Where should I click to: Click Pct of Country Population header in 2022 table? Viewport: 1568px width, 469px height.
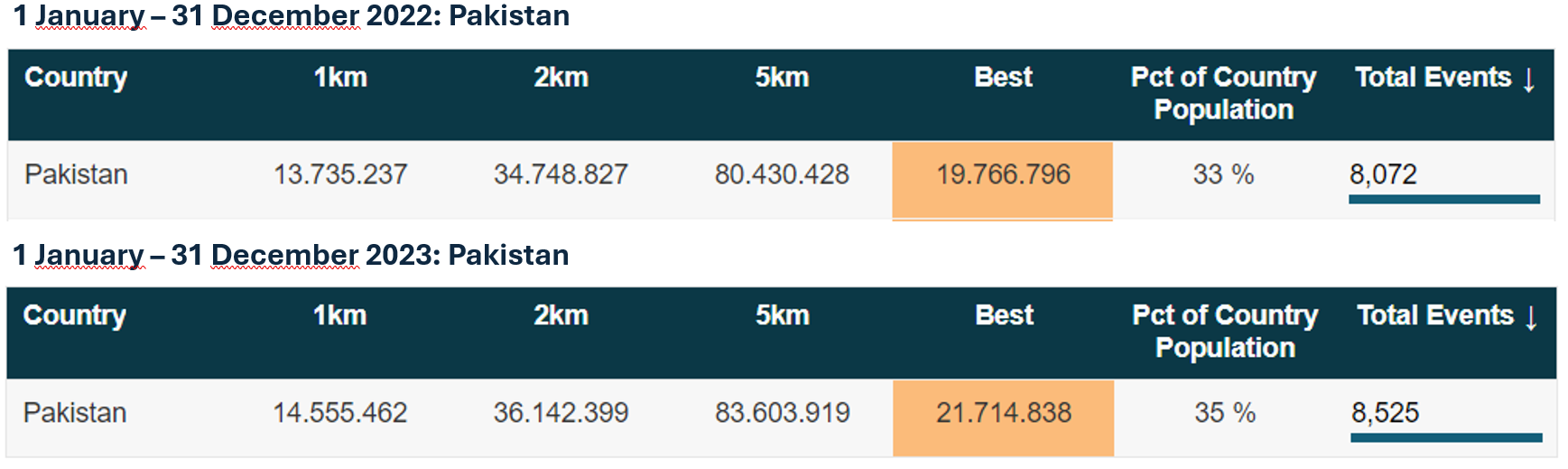click(x=1223, y=93)
